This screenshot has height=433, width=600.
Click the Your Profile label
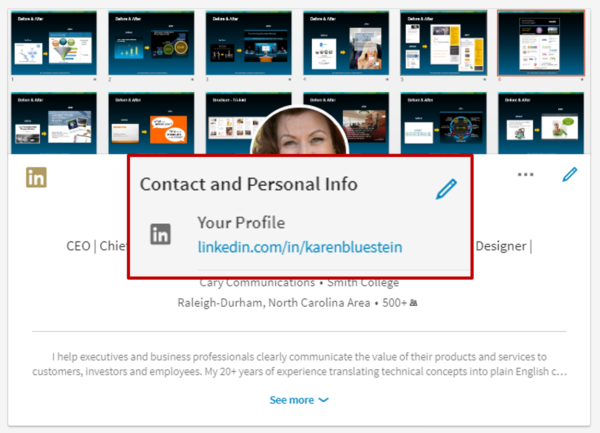241,223
